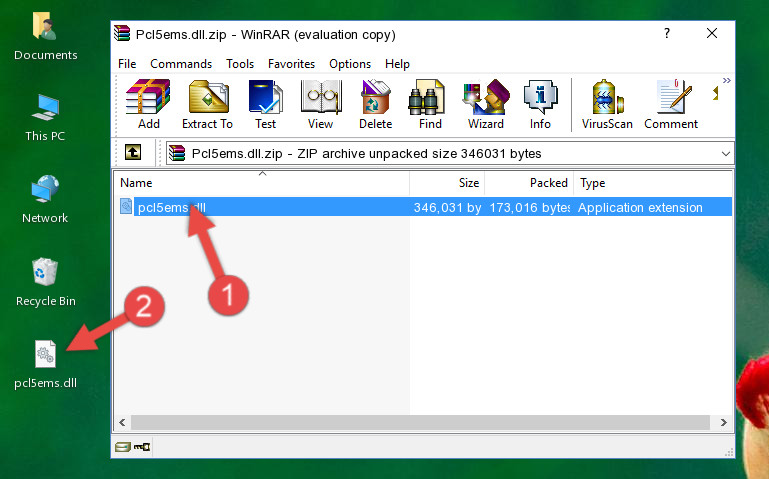
Task: Open the archive path dropdown
Action: (x=726, y=153)
